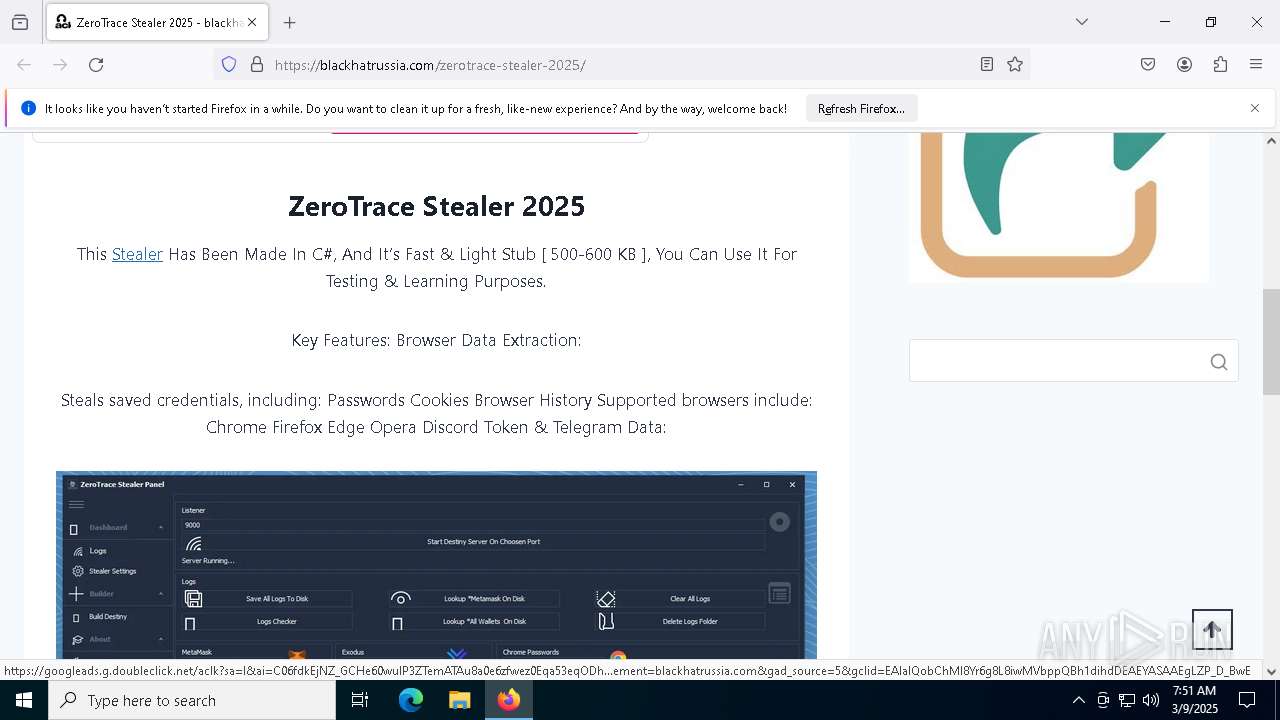Open the tracking protection shield icon

(229, 65)
